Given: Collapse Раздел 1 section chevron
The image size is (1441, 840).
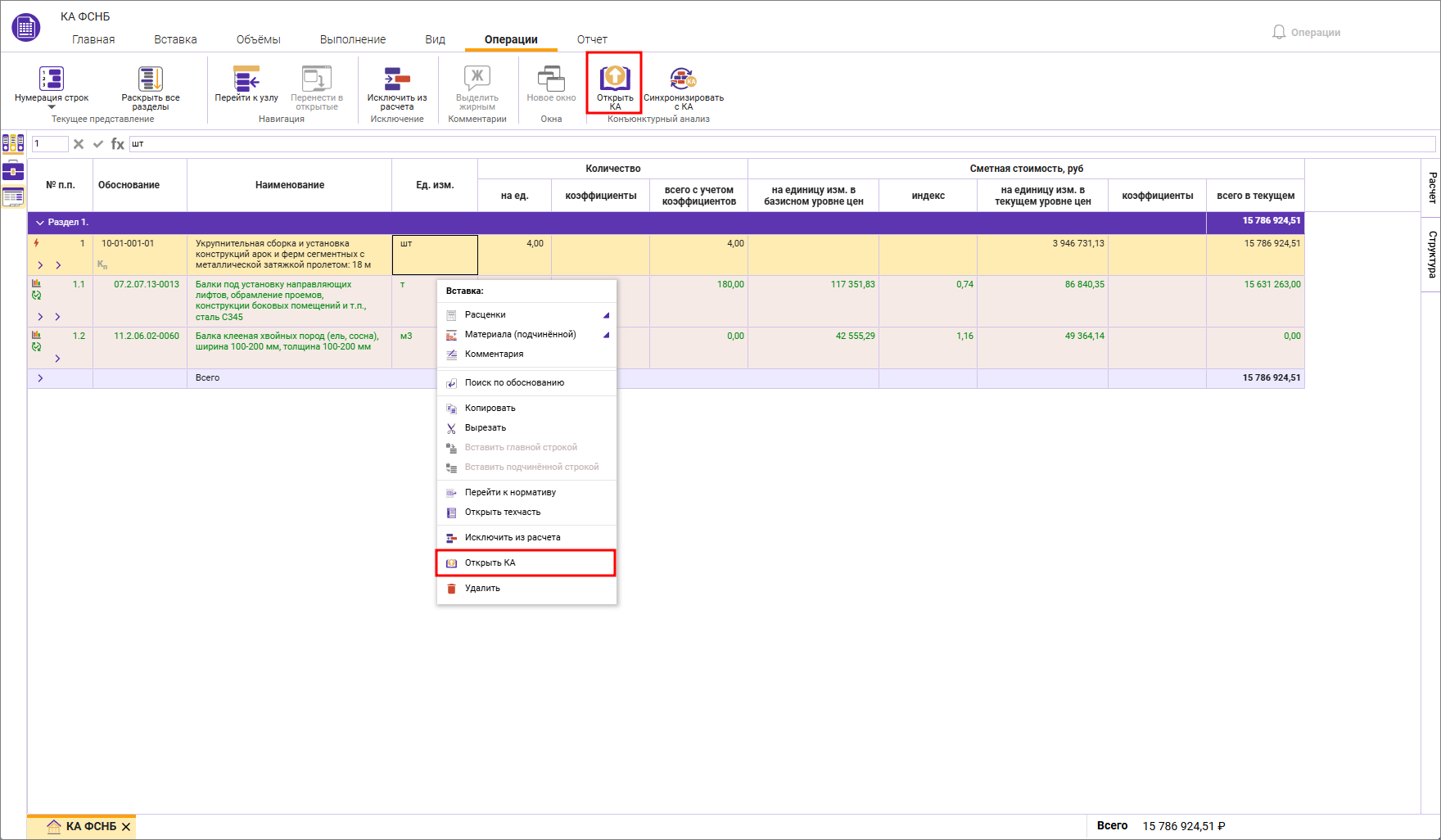Looking at the screenshot, I should click(39, 223).
